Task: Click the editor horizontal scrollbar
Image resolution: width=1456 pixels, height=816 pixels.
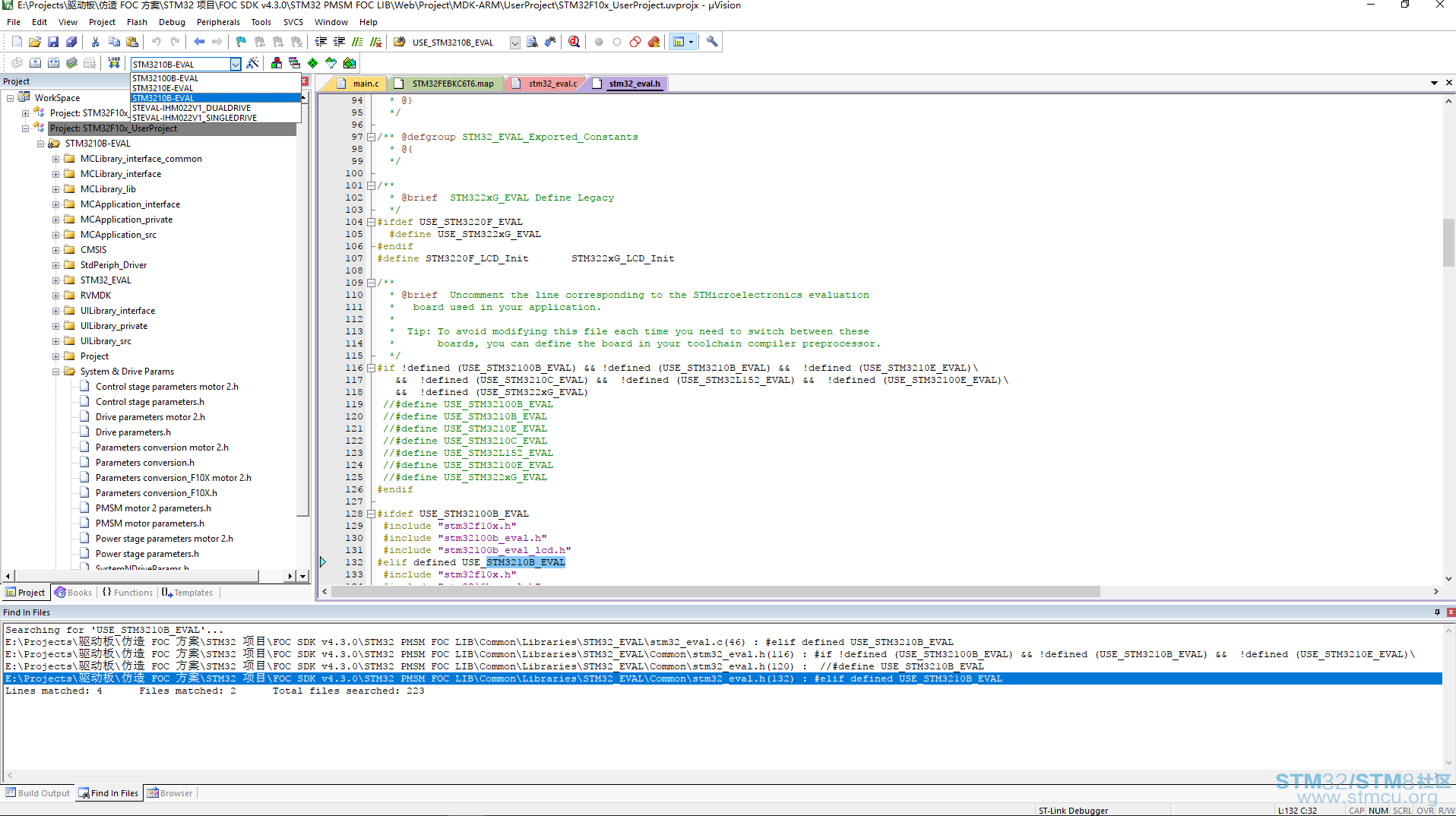Action: (714, 591)
